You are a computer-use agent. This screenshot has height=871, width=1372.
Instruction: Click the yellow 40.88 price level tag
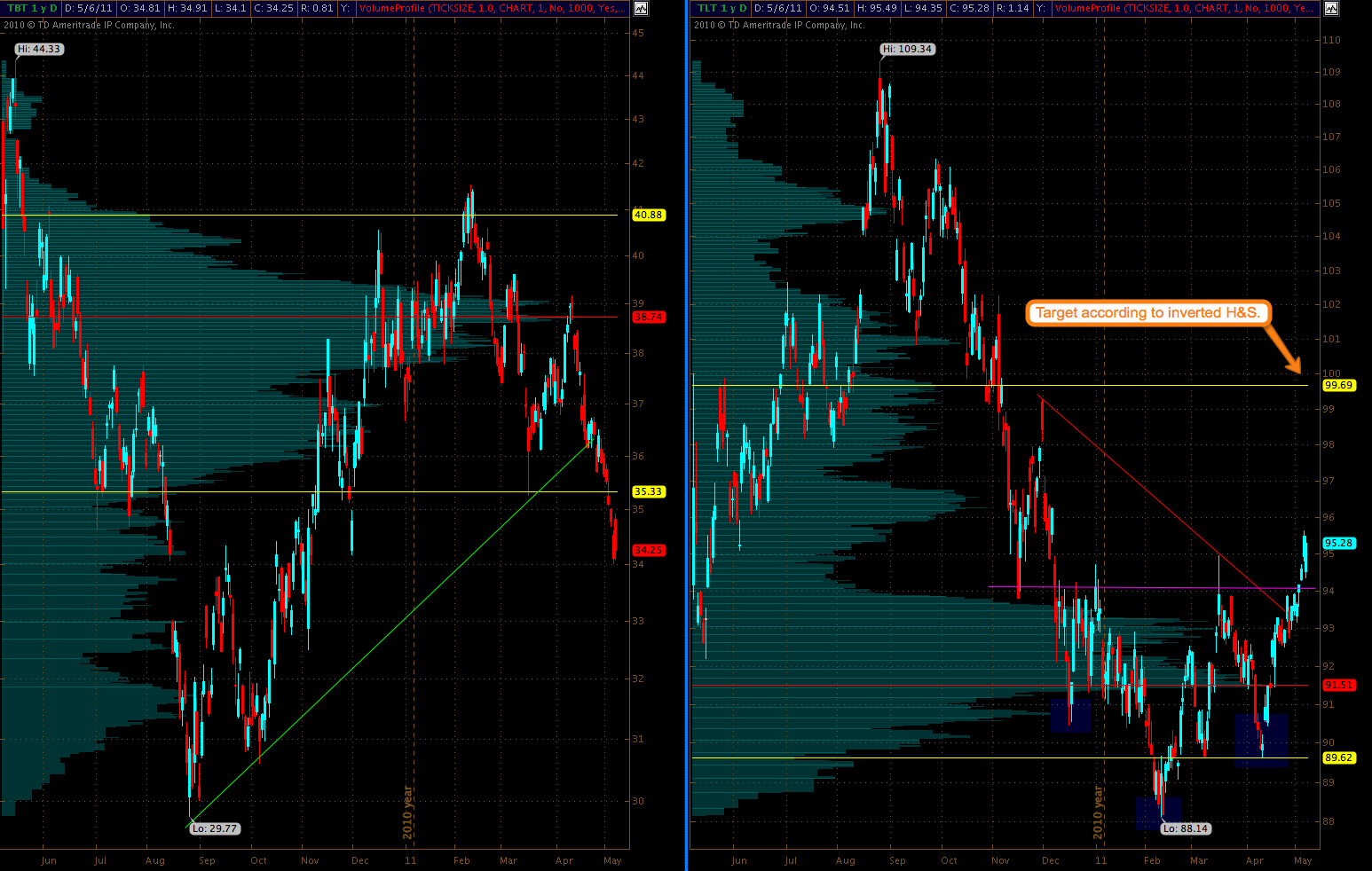[x=649, y=215]
